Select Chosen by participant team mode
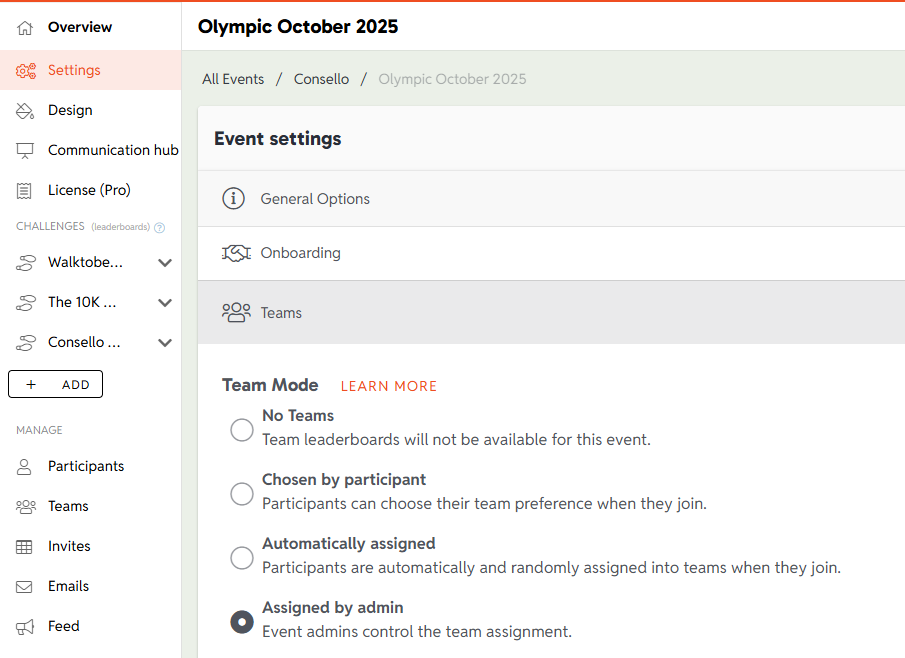This screenshot has width=905, height=658. click(242, 494)
